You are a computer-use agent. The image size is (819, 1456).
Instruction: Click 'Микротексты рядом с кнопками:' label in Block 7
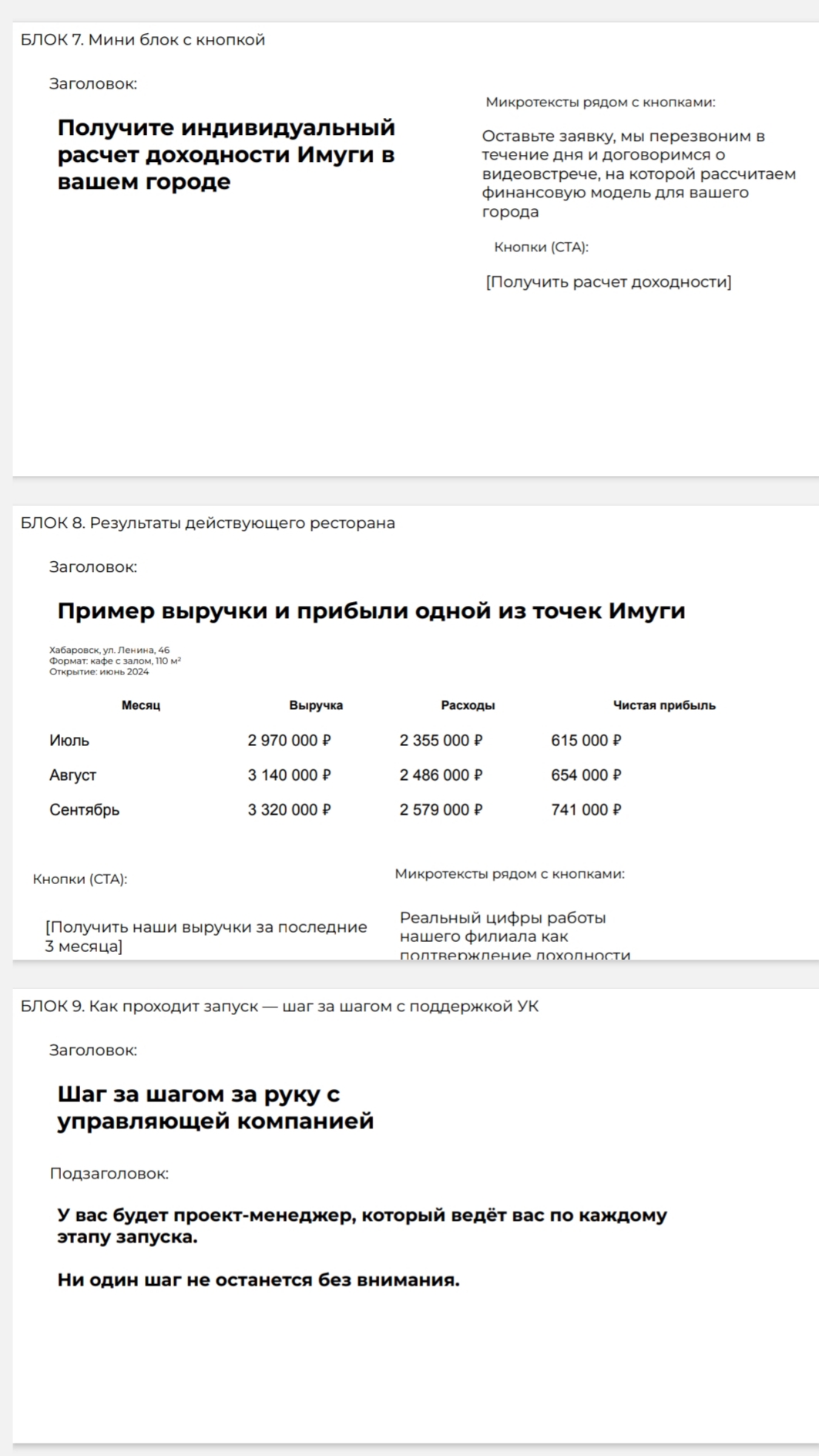pyautogui.click(x=600, y=102)
